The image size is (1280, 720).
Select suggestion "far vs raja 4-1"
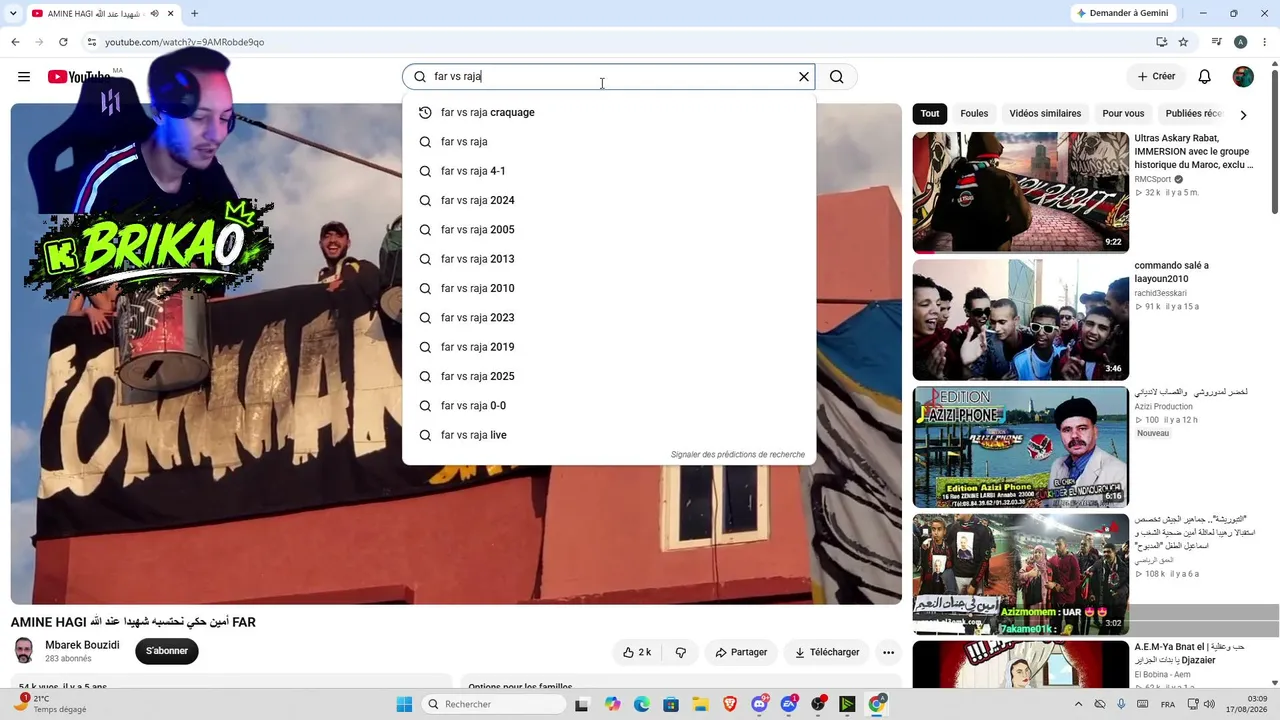609,171
